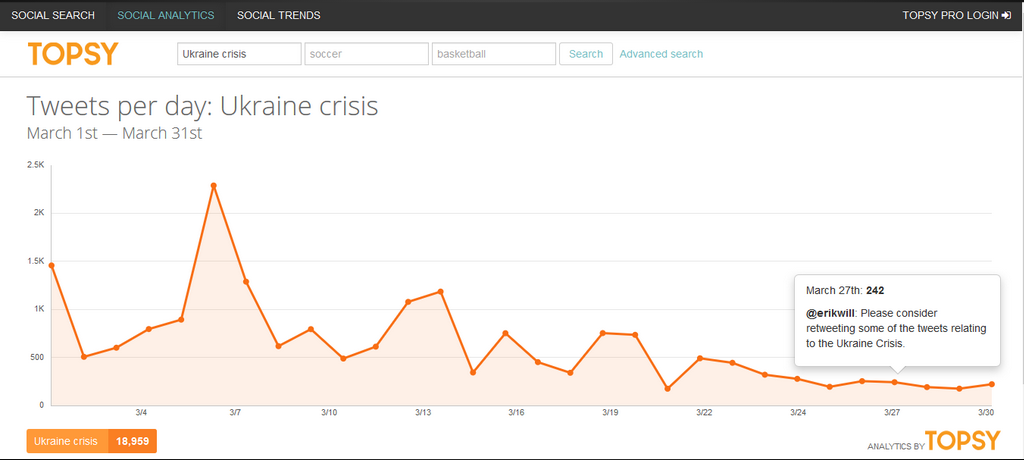
Task: Click the orange Topsy logo
Action: (72, 54)
